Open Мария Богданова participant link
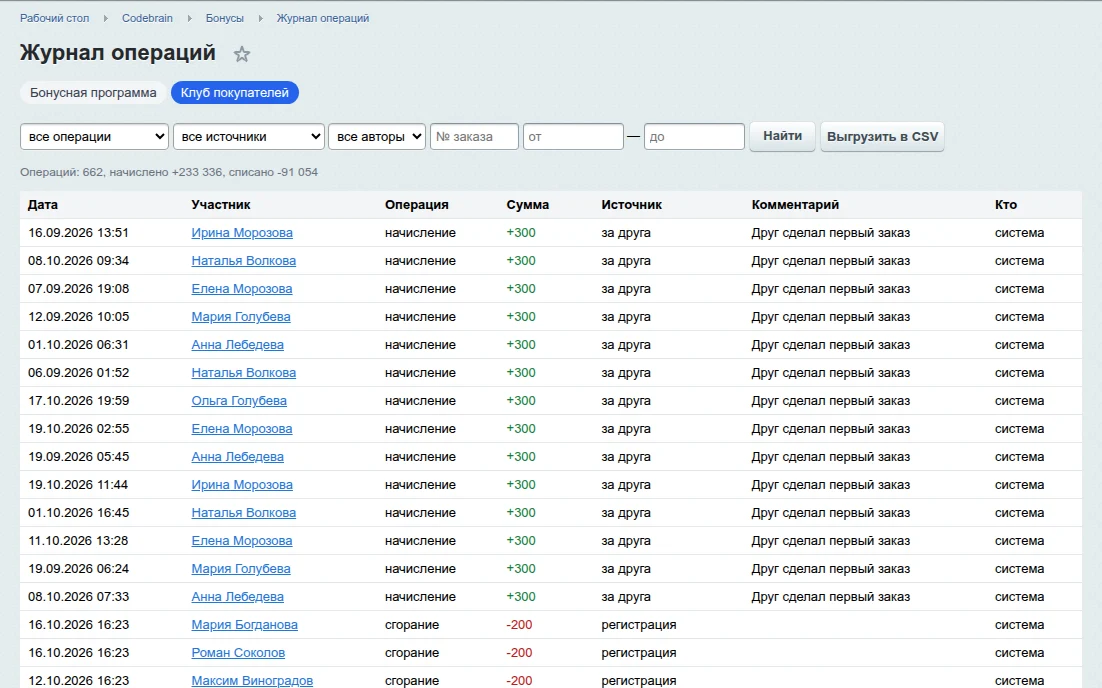The image size is (1102, 688). tap(245, 625)
